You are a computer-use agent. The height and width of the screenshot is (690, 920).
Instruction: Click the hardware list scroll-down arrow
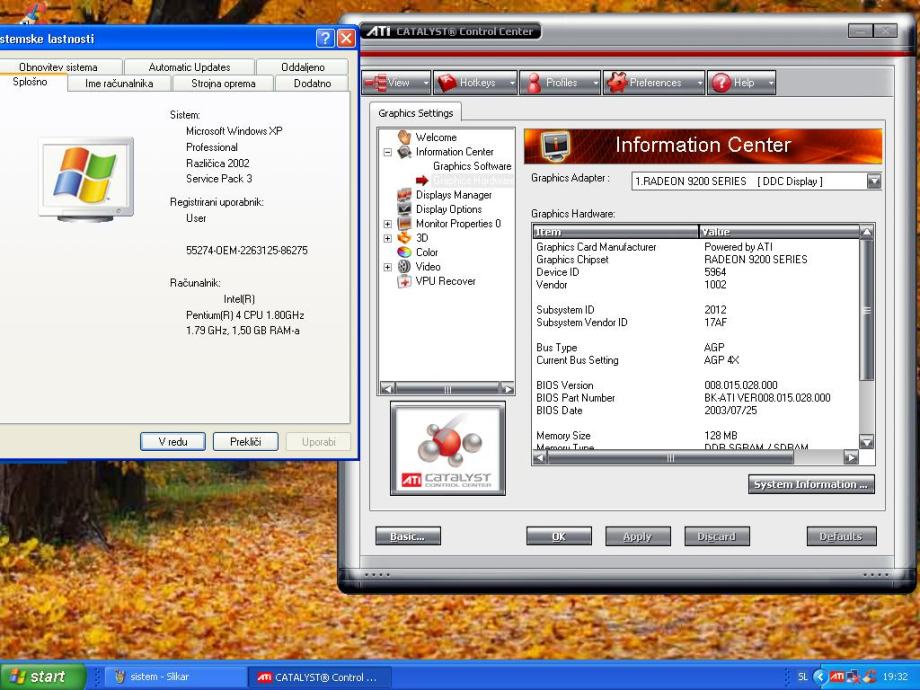click(867, 441)
